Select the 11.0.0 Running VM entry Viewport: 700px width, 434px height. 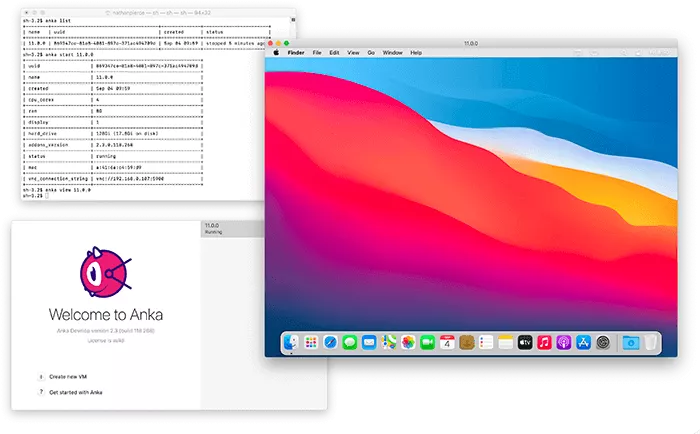point(233,229)
